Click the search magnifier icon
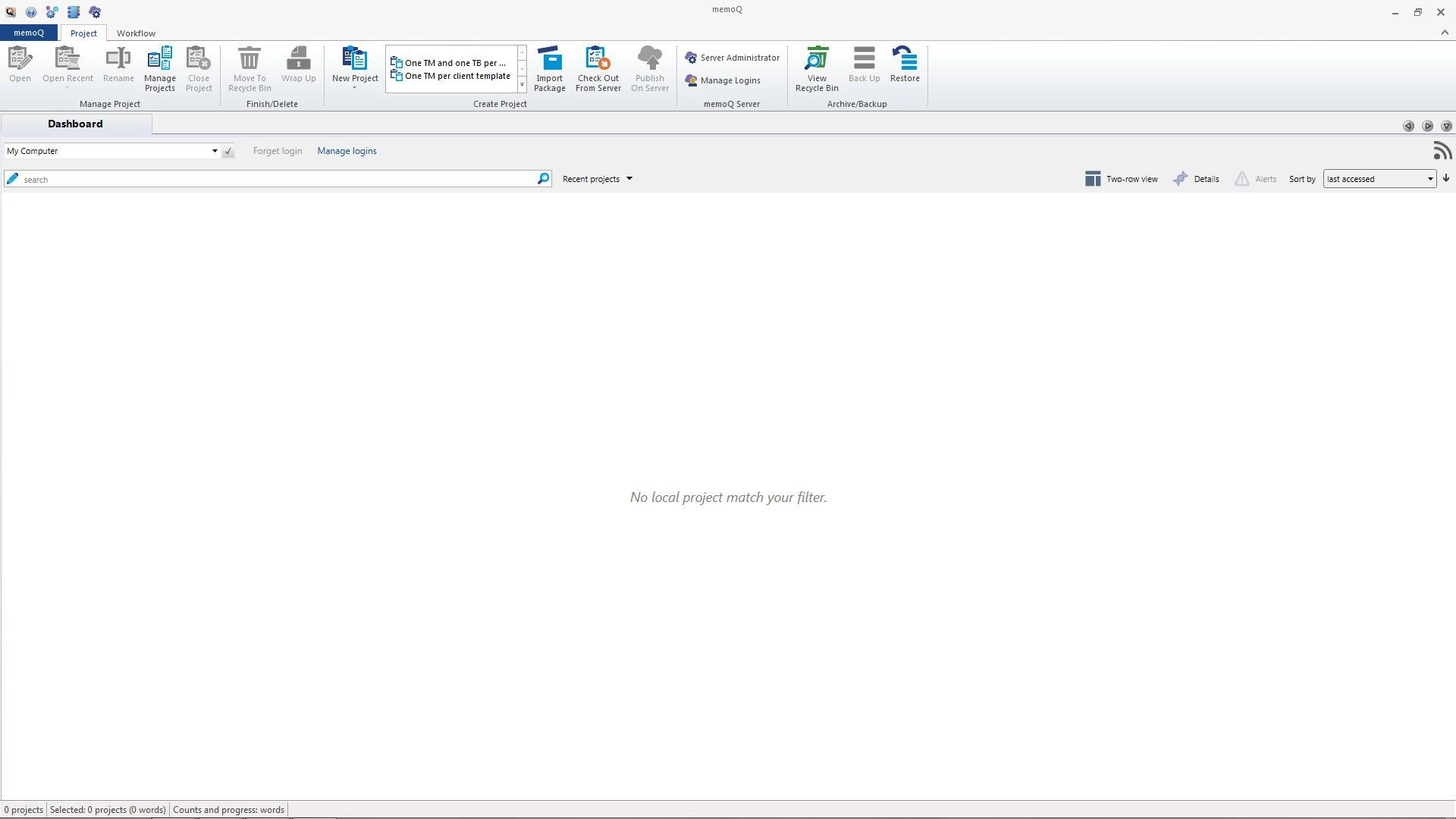The image size is (1456, 819). pyautogui.click(x=543, y=179)
